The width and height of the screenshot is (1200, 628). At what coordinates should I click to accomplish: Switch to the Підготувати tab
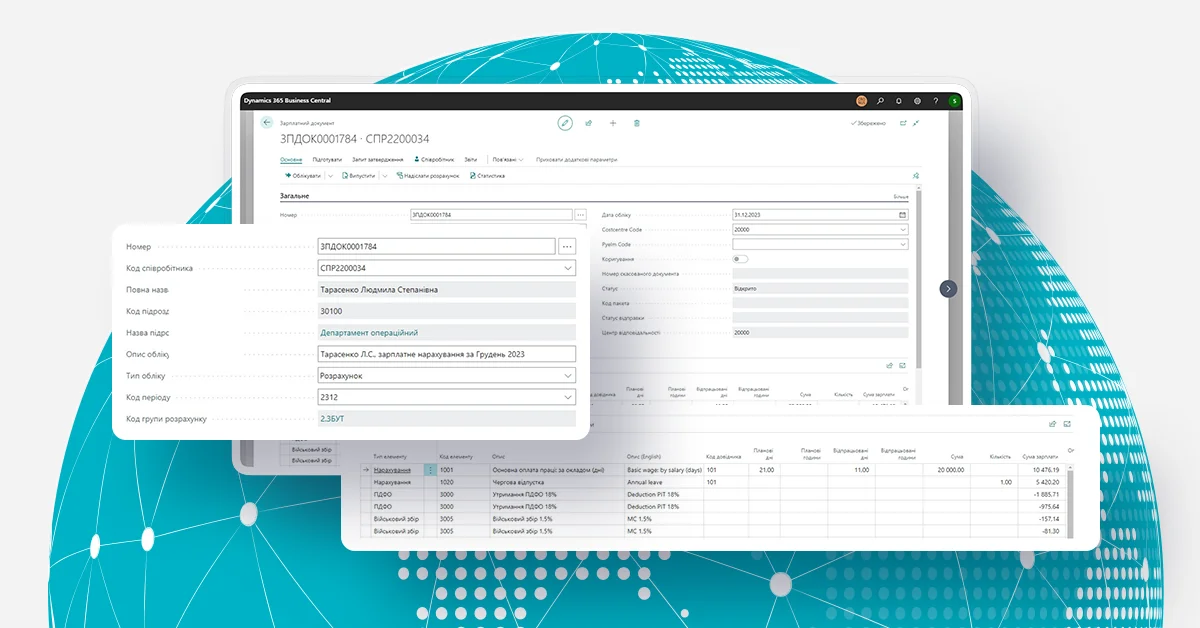tap(327, 159)
